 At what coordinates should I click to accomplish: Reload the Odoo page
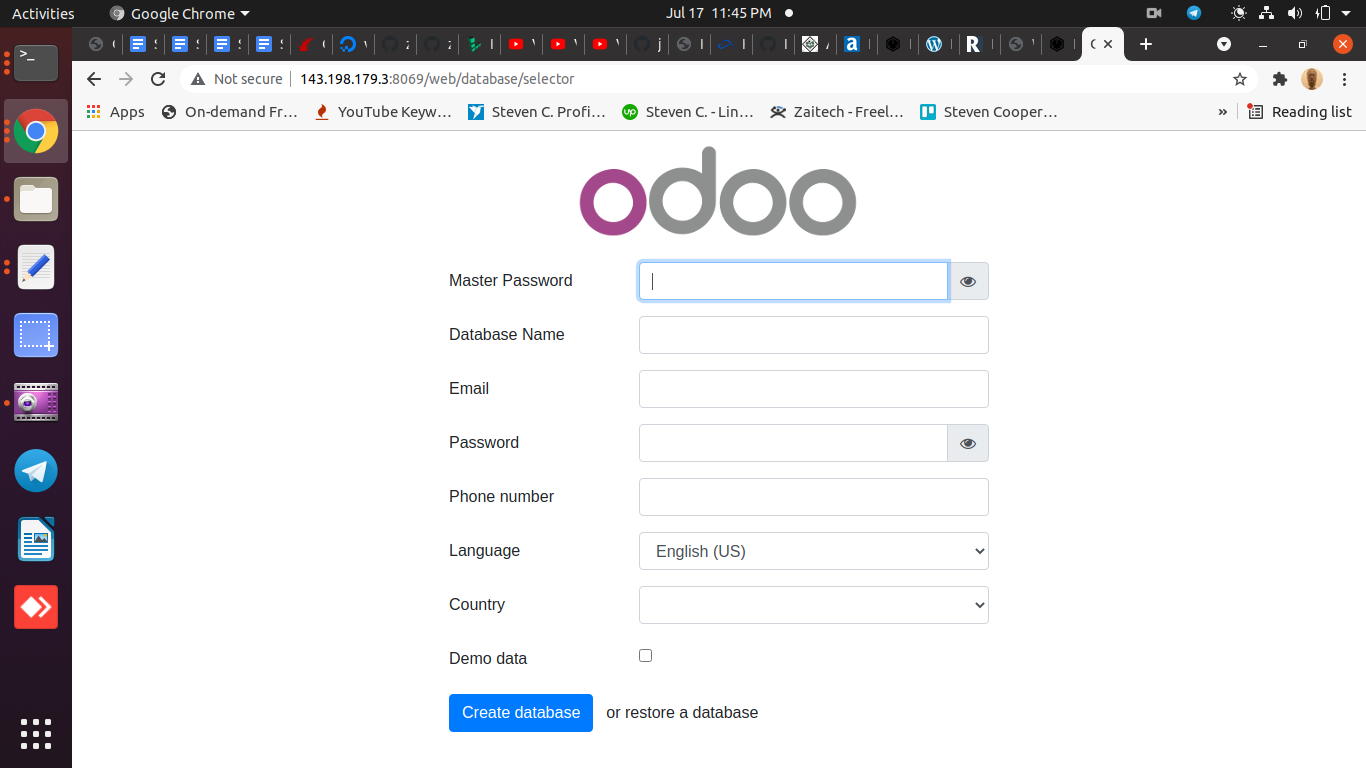click(x=158, y=79)
